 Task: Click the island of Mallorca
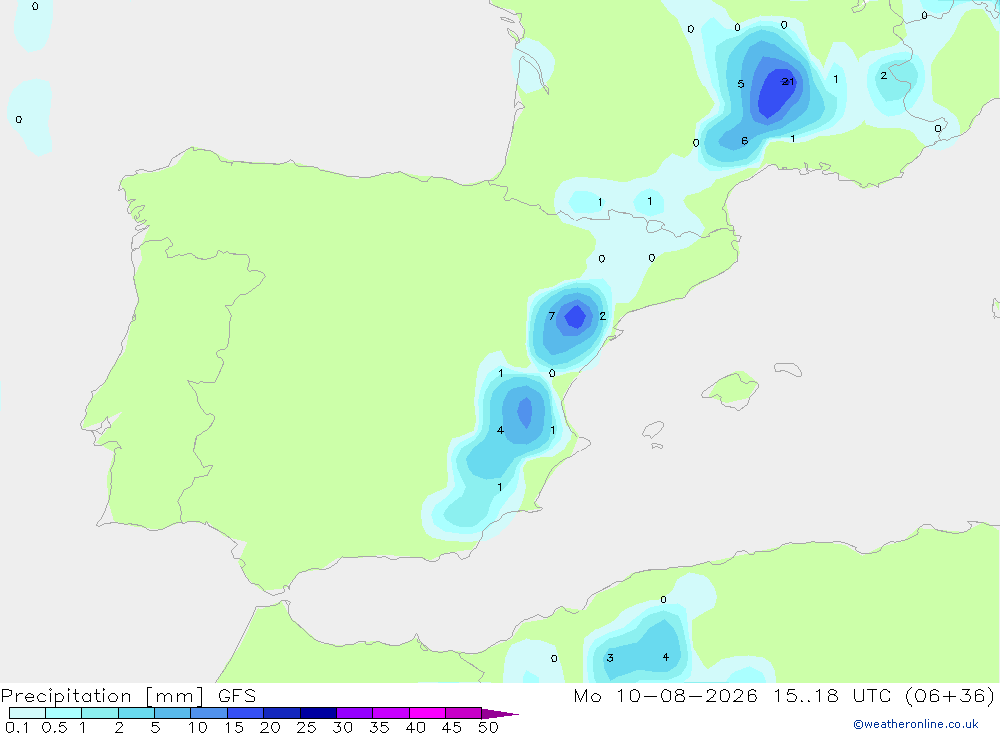coord(730,389)
